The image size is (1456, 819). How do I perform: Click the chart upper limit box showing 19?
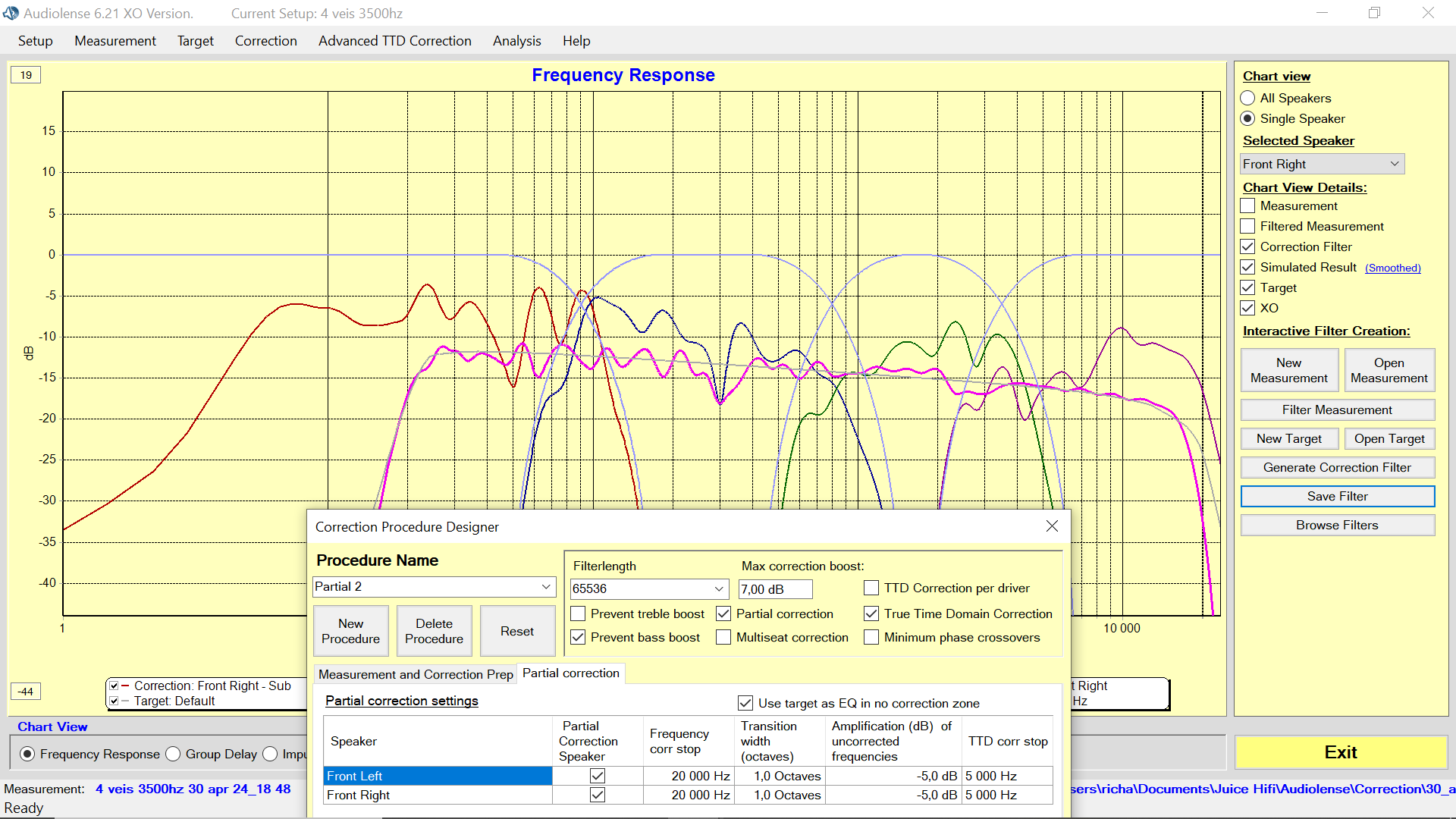[x=27, y=75]
